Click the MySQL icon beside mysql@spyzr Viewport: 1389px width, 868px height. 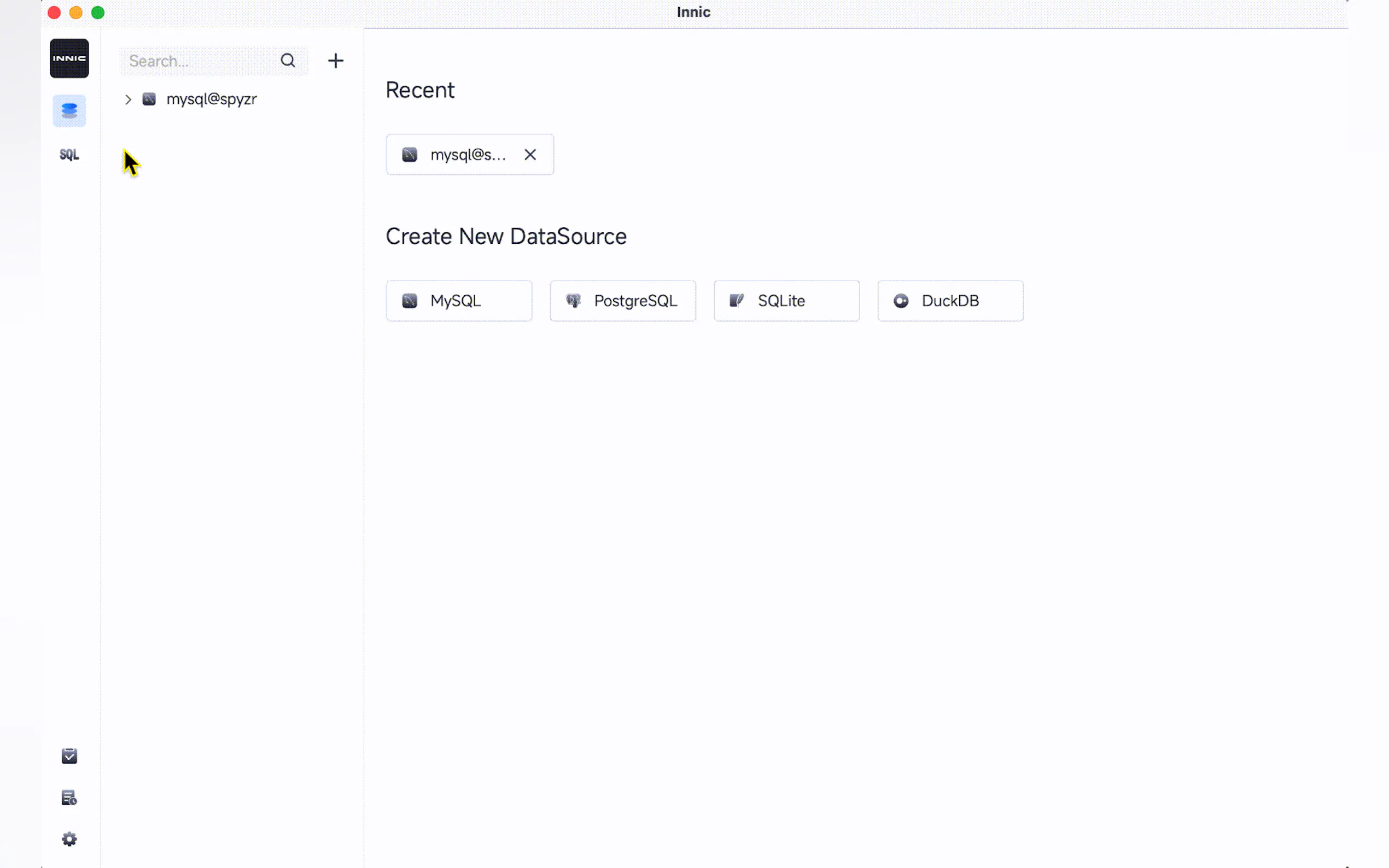(149, 99)
